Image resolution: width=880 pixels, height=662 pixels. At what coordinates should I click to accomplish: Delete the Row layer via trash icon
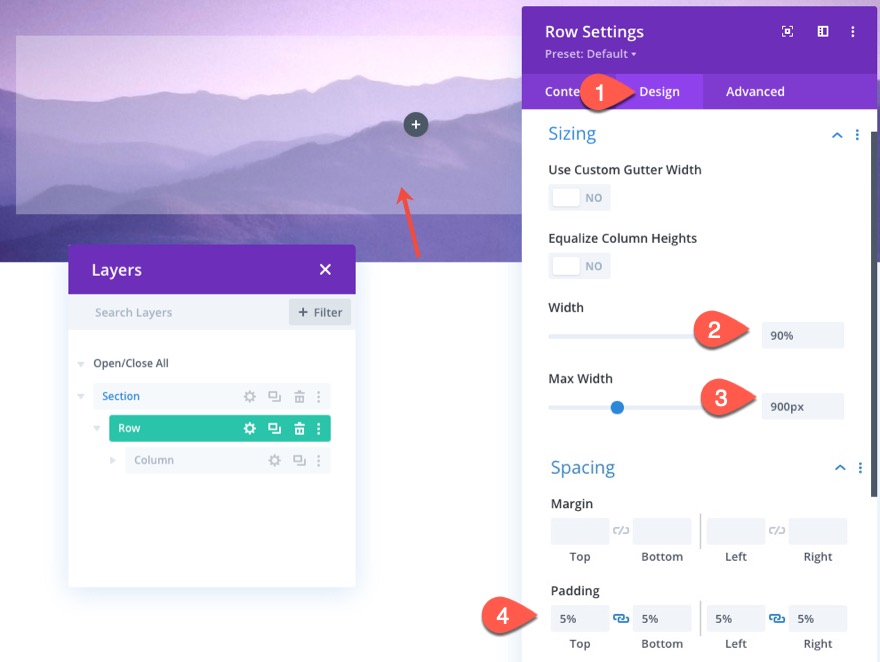(x=299, y=429)
